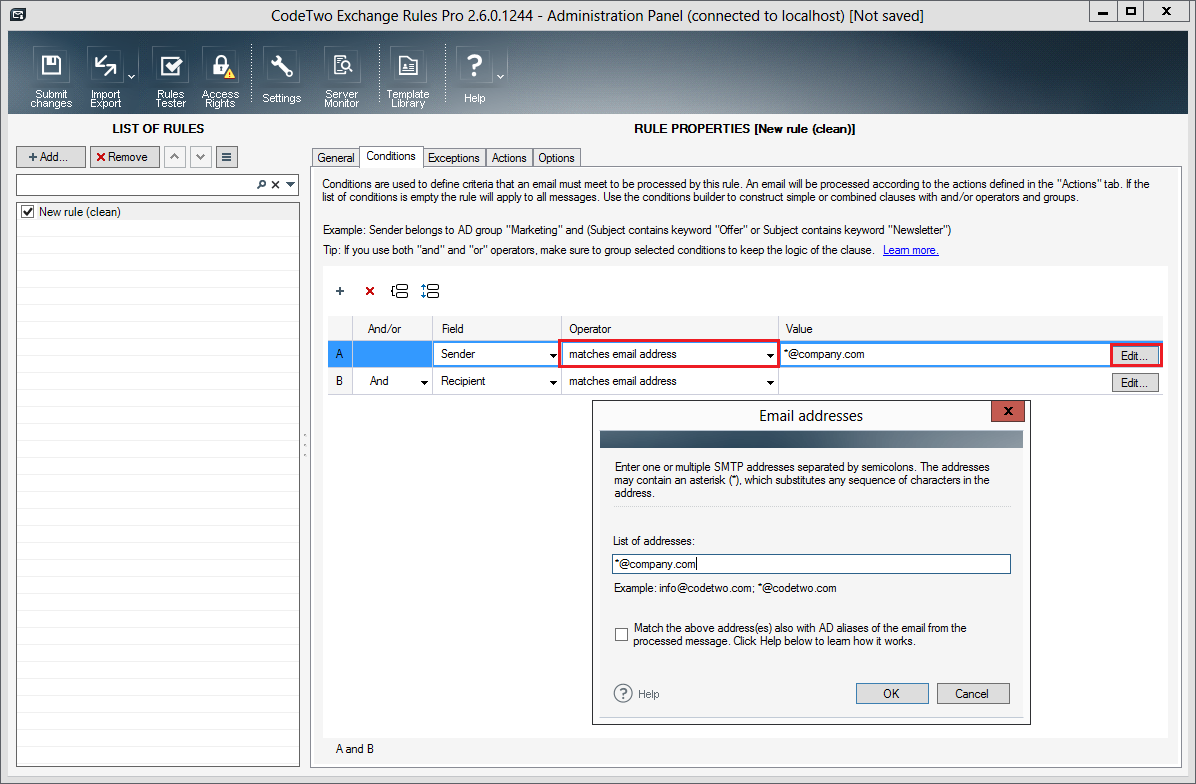Open row A operator dropdown
Image resolution: width=1196 pixels, height=784 pixels.
(770, 355)
